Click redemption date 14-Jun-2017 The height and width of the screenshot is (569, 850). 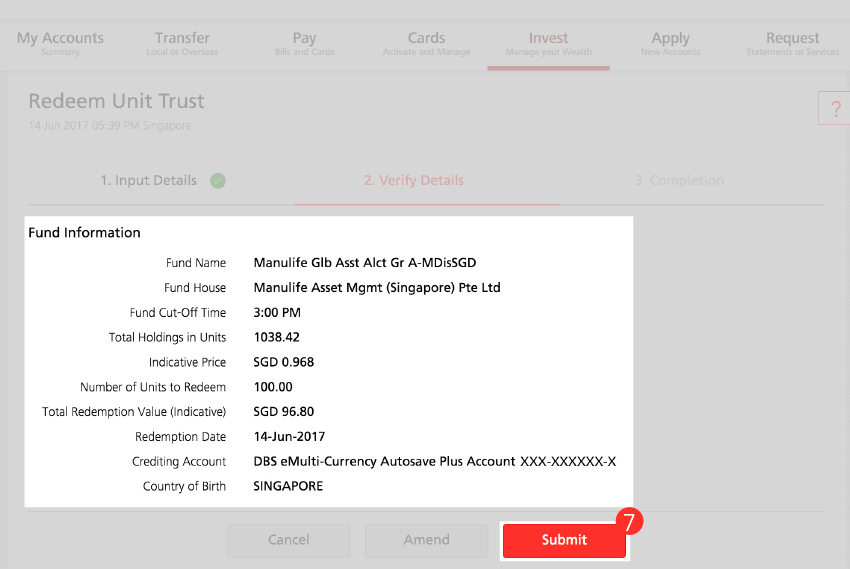pos(289,437)
